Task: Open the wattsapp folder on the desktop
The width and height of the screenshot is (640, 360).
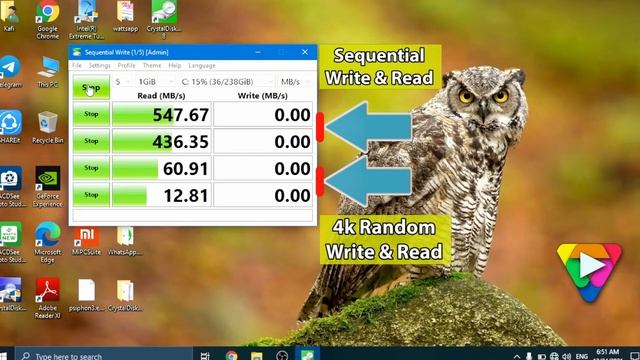Action: pyautogui.click(x=125, y=17)
